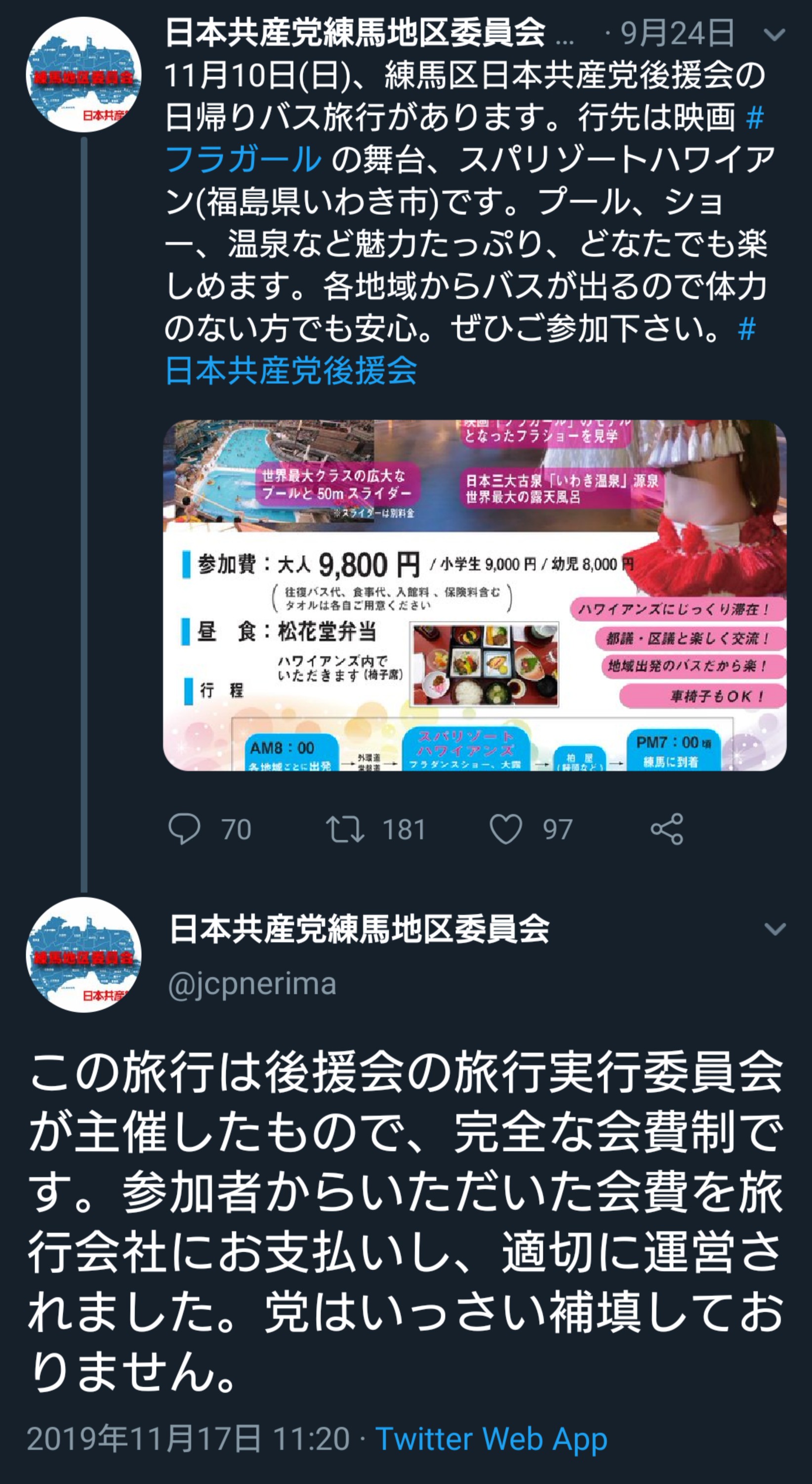The height and width of the screenshot is (1484, 812).
Task: Tap the Twitter Web App source link
Action: (491, 1439)
